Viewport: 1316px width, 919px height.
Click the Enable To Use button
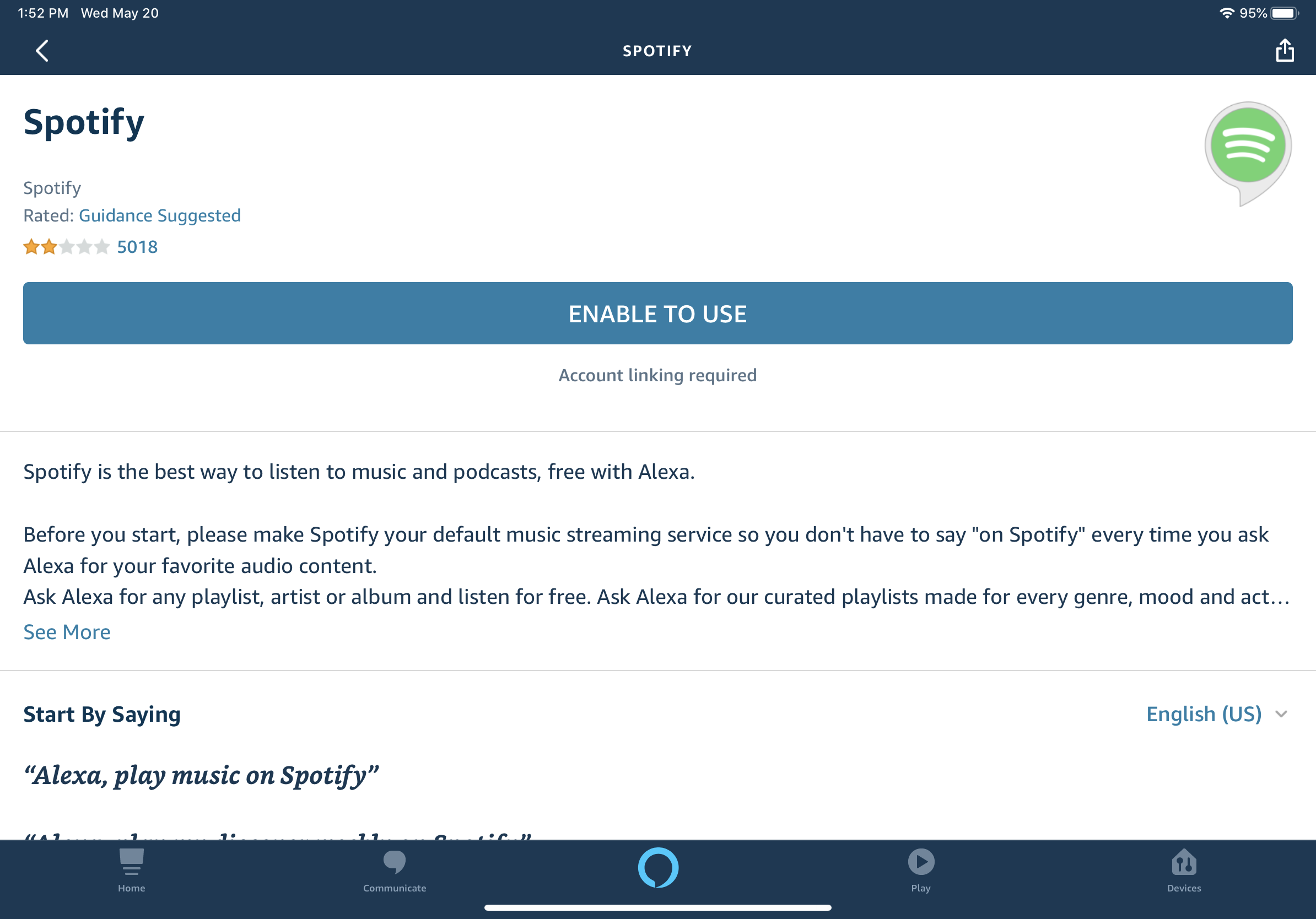tap(658, 313)
